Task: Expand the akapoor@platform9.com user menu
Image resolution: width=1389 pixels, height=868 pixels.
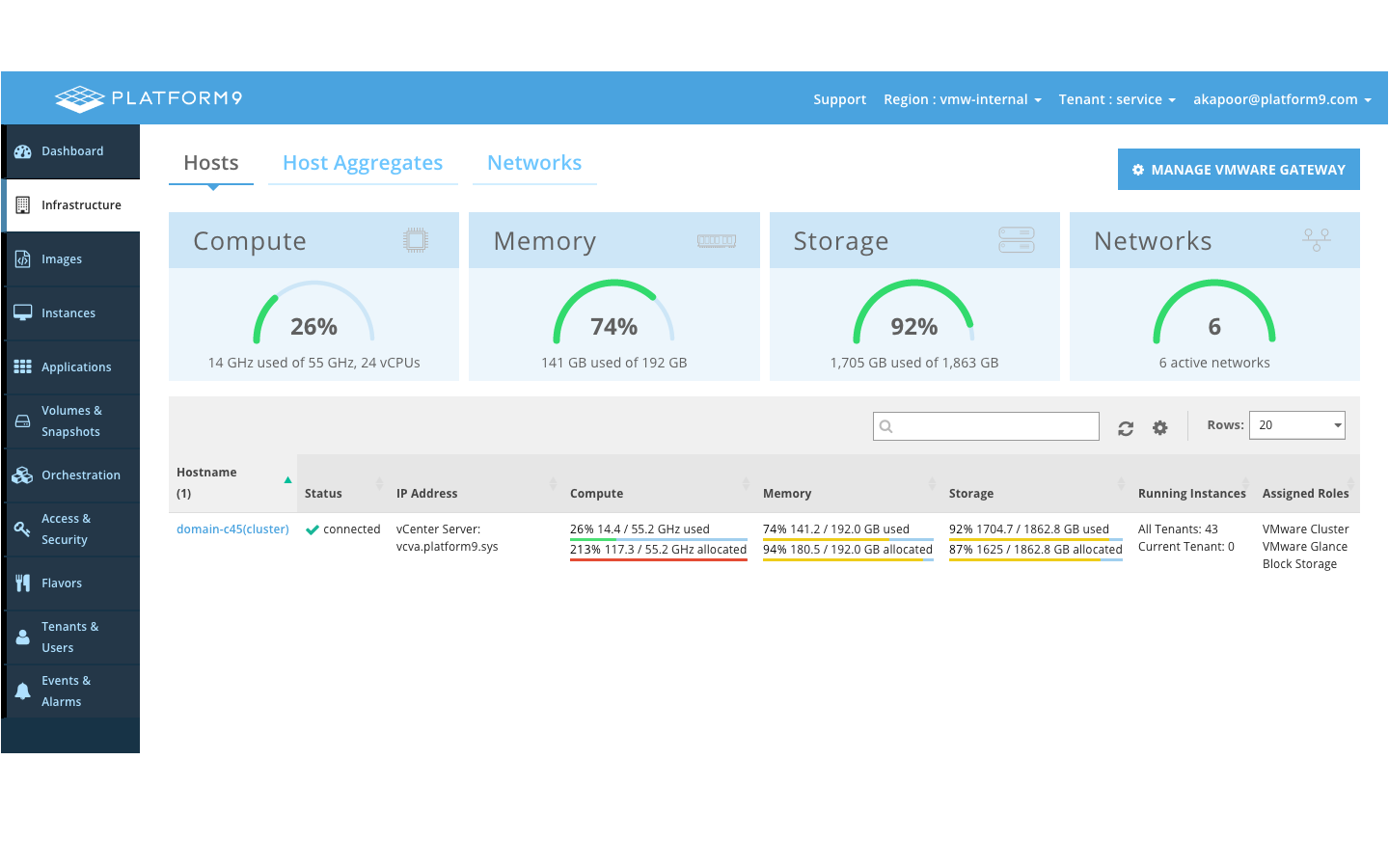Action: coord(1281,99)
